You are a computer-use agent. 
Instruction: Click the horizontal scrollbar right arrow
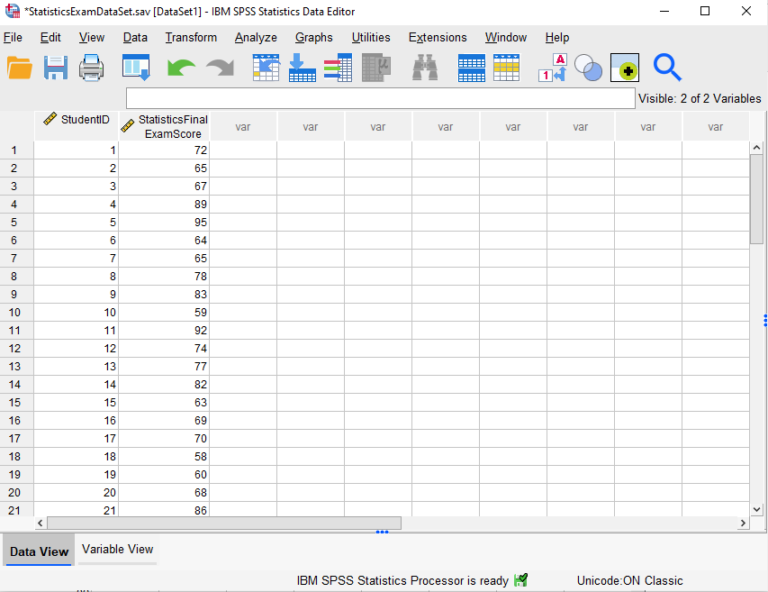point(743,523)
